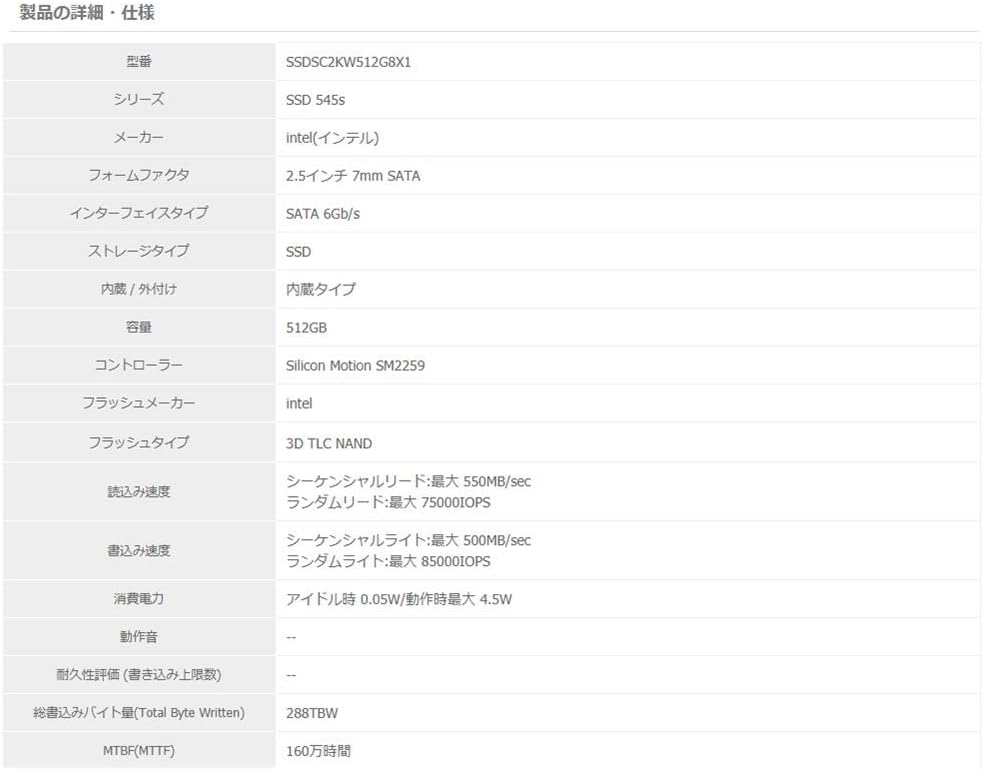Select 総書込みバイト量(Total Byte Written) label
Image resolution: width=983 pixels, height=770 pixels.
139,712
